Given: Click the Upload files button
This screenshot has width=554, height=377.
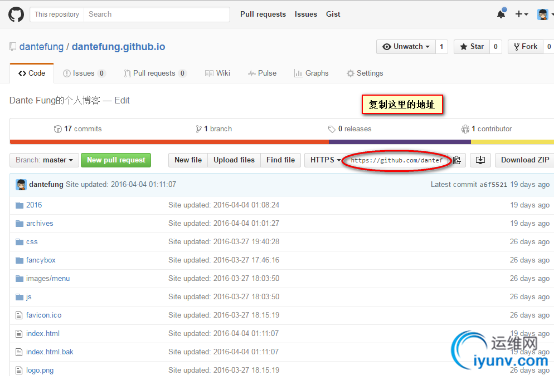Looking at the screenshot, I should click(234, 160).
